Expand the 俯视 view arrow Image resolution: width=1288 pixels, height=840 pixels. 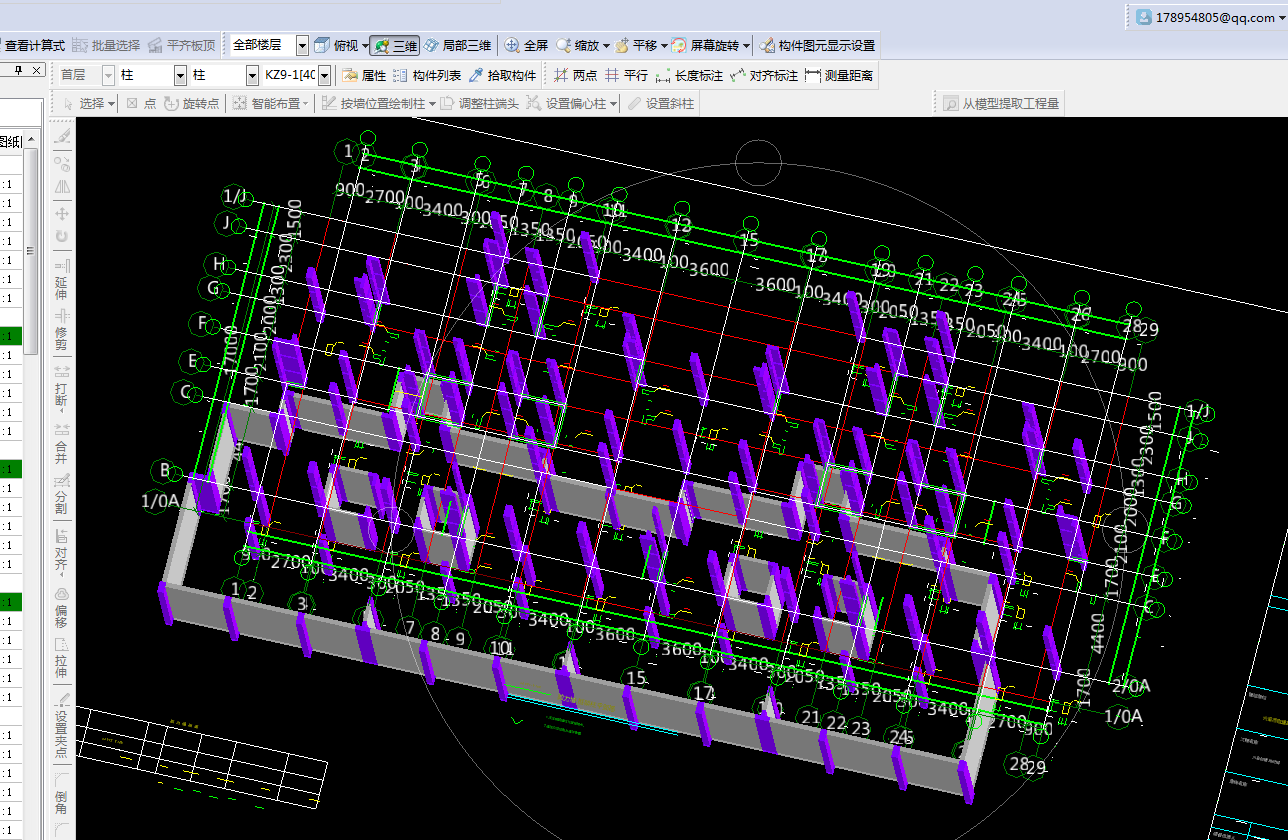(x=365, y=46)
